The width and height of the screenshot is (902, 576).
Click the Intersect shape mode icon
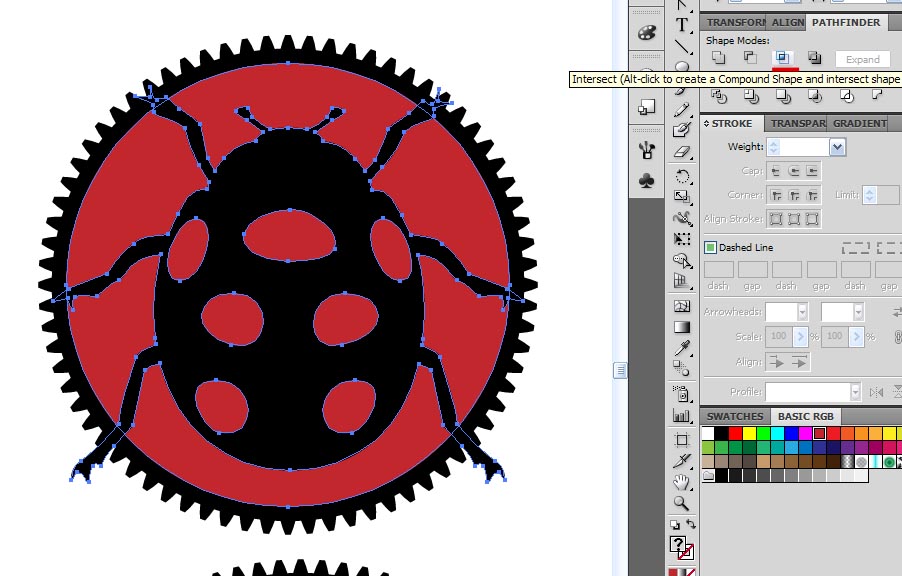tap(782, 58)
